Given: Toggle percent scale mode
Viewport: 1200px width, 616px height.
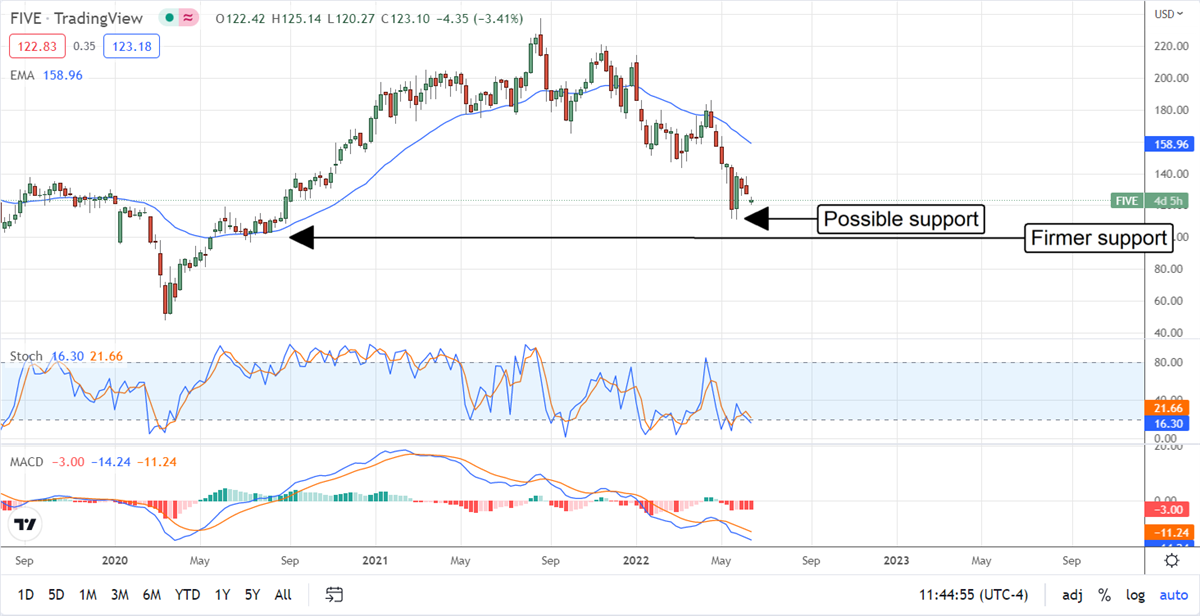Looking at the screenshot, I should click(x=1105, y=595).
